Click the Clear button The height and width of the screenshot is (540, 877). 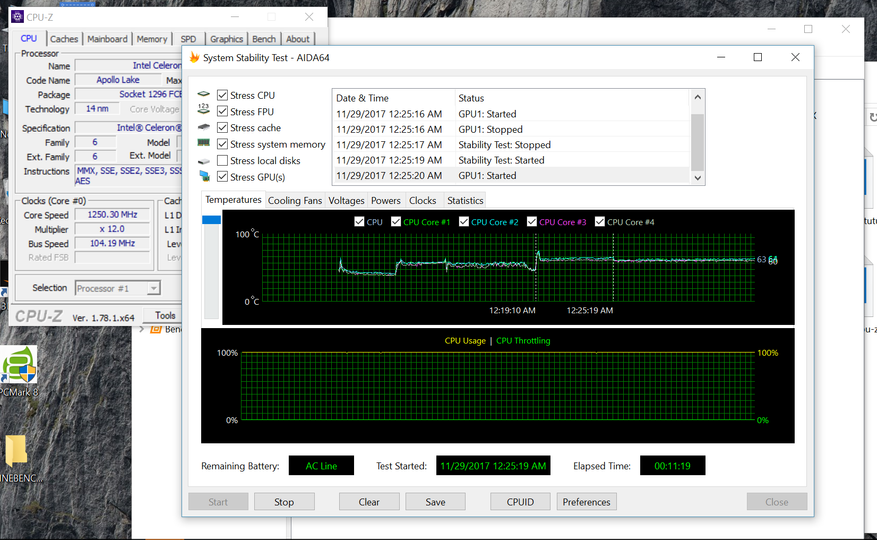click(369, 502)
